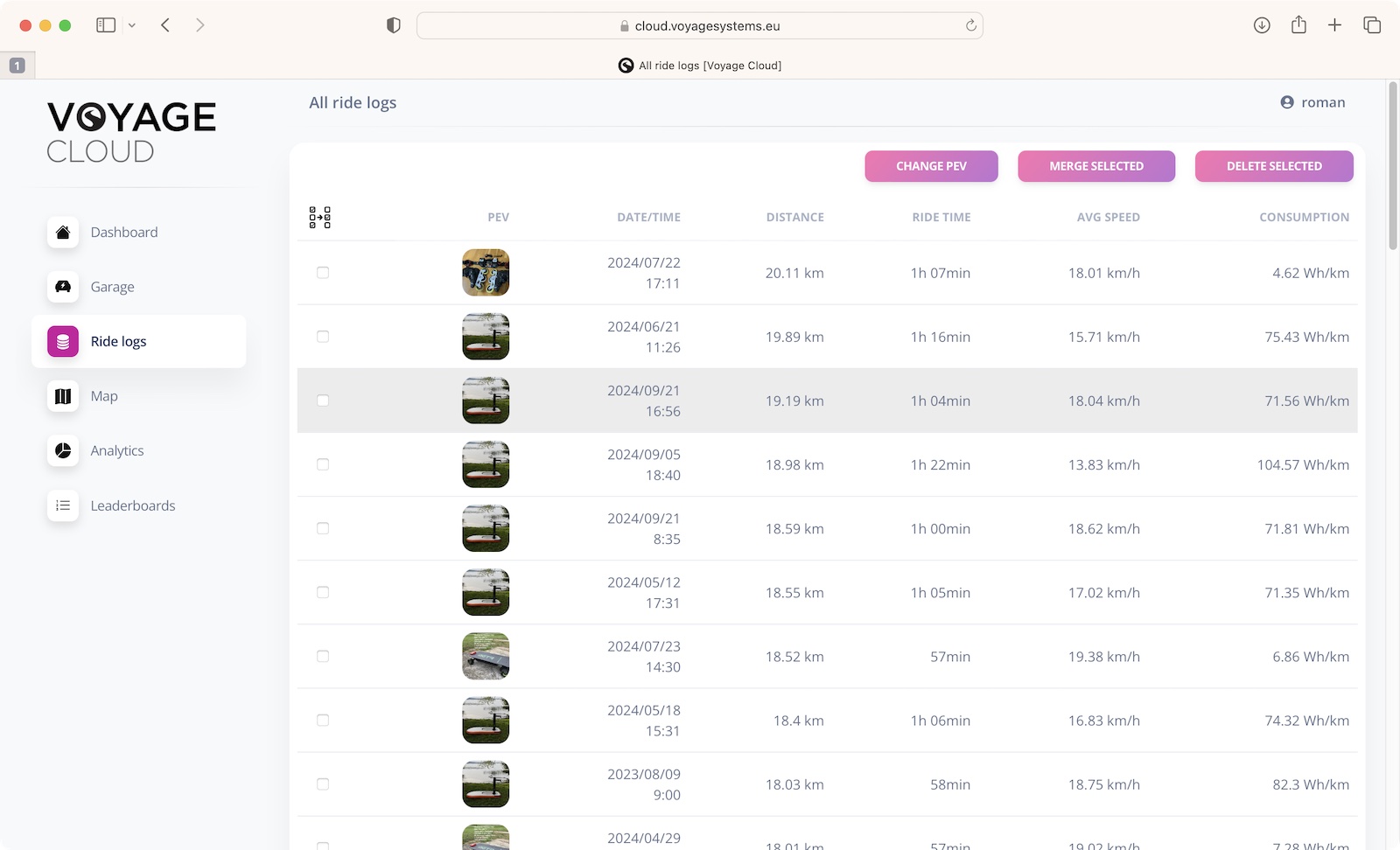Click the 18.4 km distance cell
The height and width of the screenshot is (850, 1400).
pos(798,721)
